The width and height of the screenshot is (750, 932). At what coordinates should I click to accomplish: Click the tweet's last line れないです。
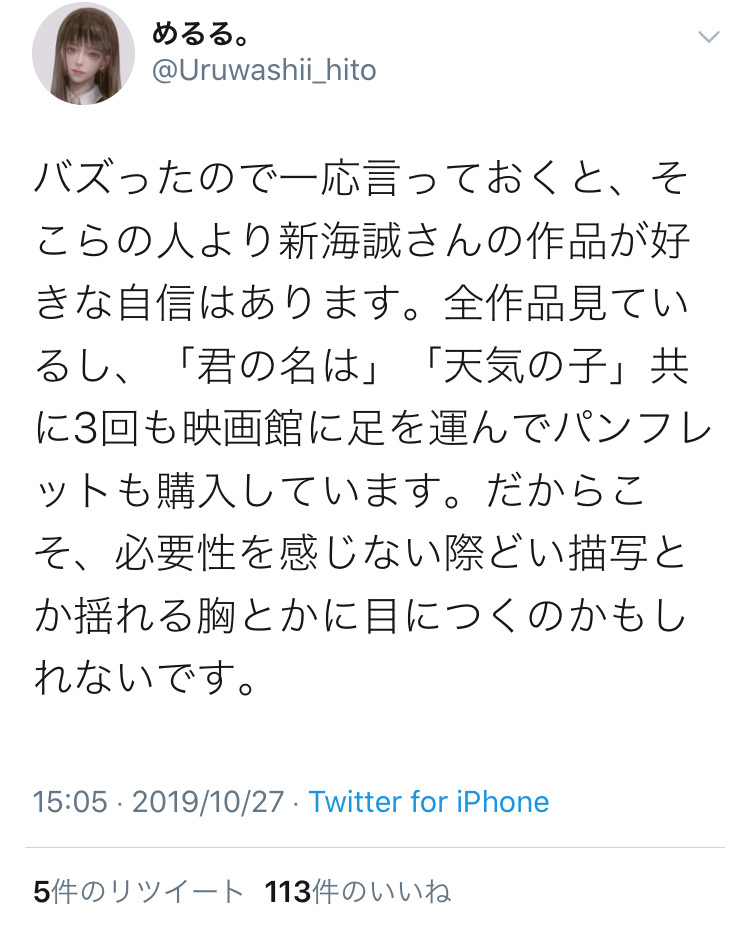point(146,677)
